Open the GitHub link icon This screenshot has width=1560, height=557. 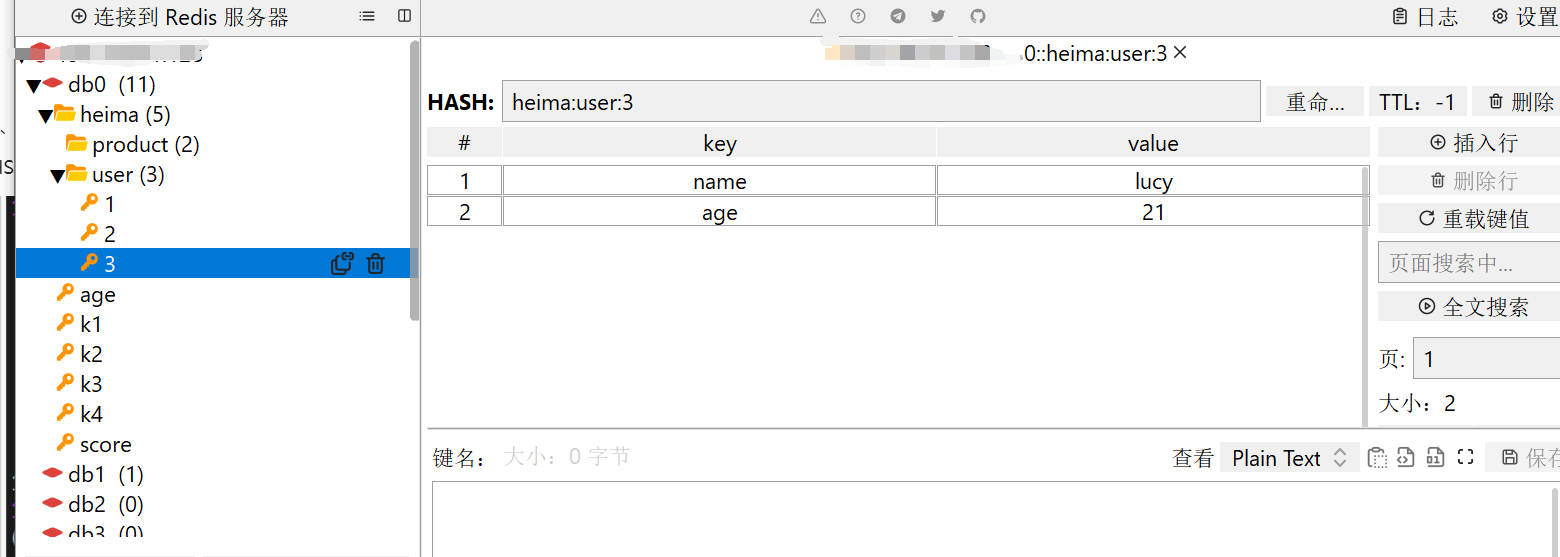978,16
